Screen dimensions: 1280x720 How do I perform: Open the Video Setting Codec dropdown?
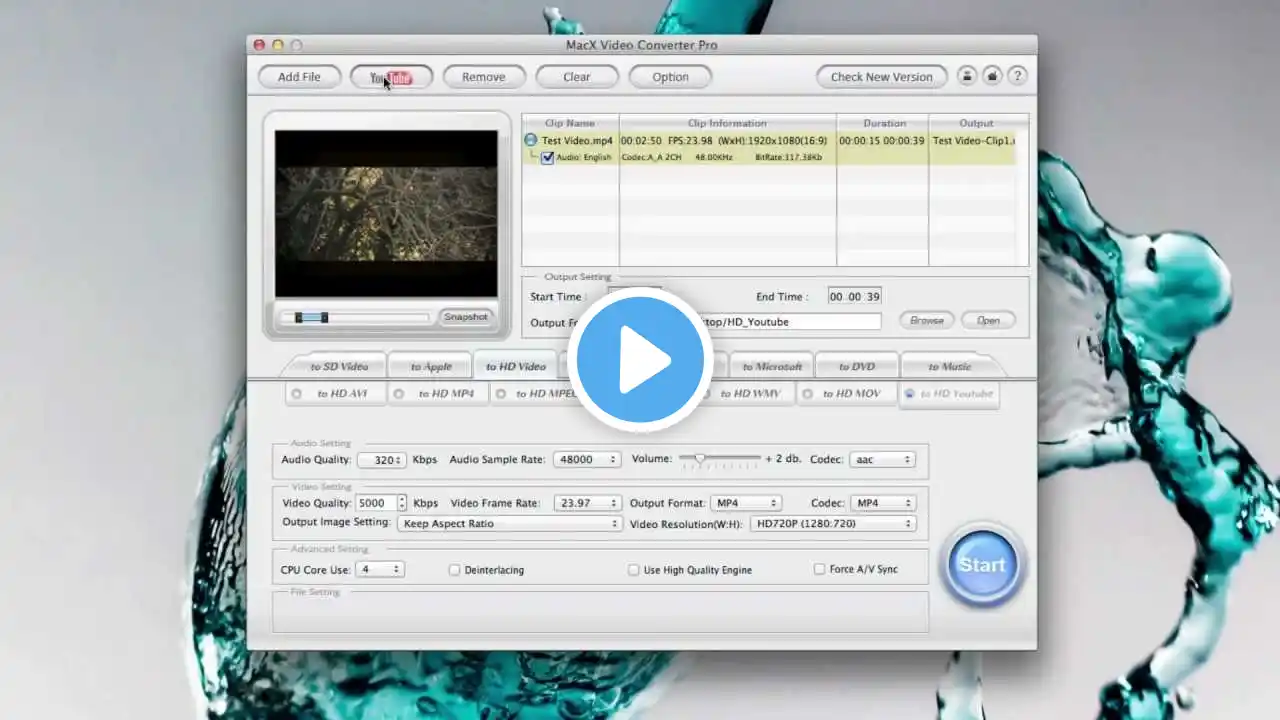point(882,503)
